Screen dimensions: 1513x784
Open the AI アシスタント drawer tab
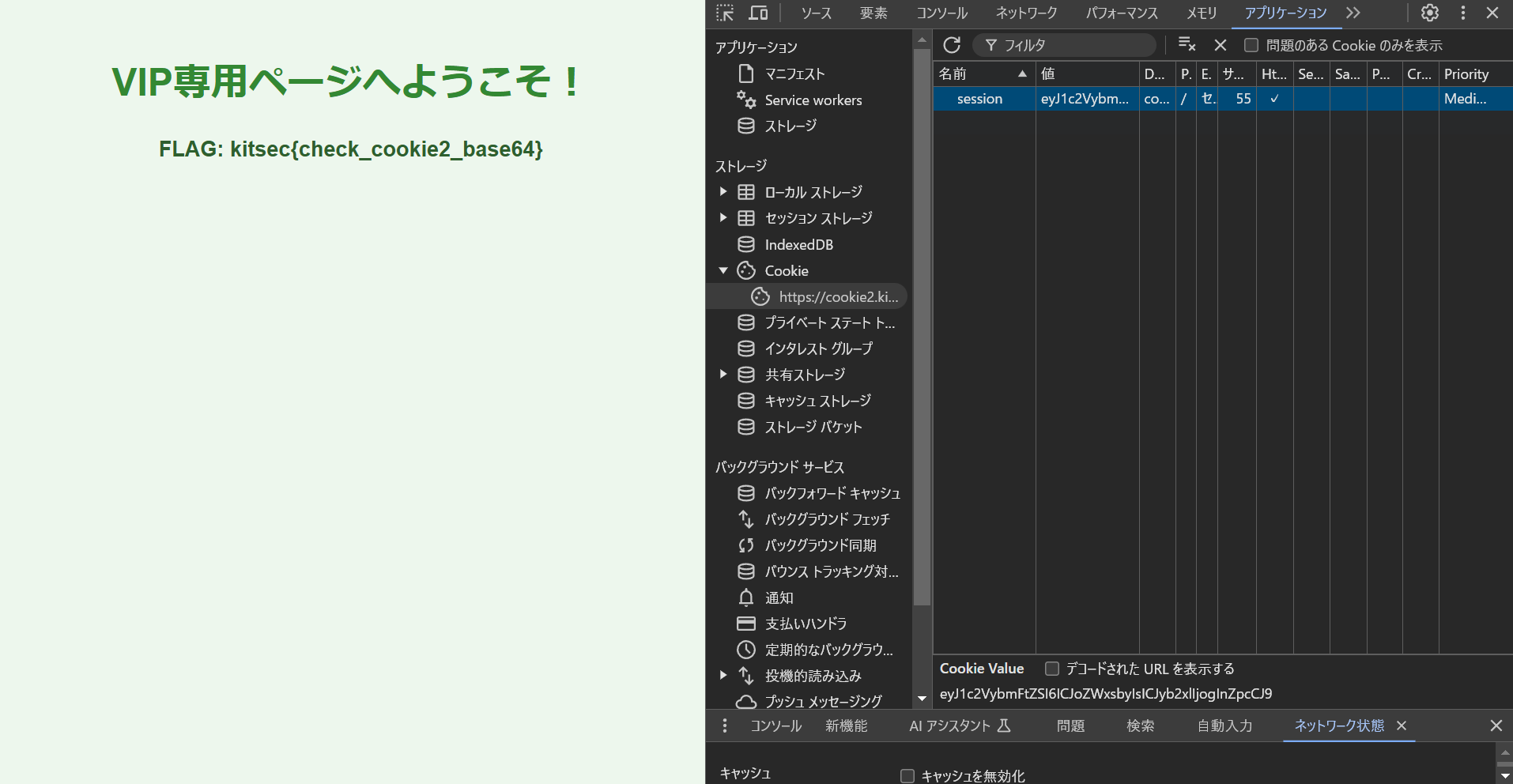(960, 726)
